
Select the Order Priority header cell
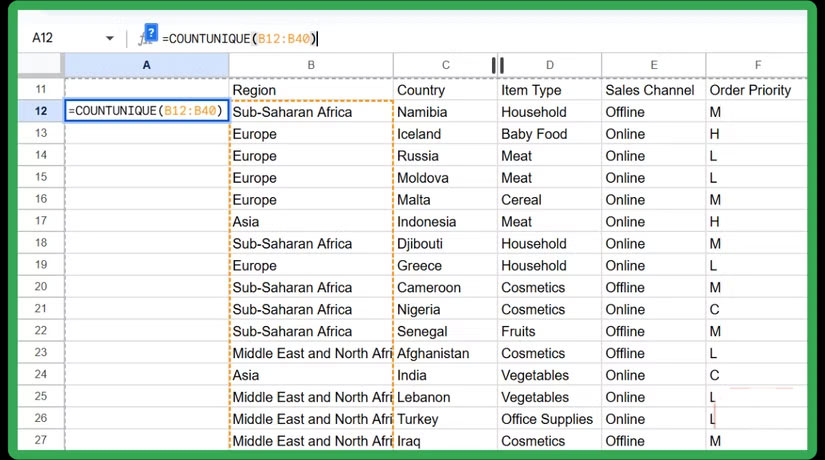[x=757, y=90]
